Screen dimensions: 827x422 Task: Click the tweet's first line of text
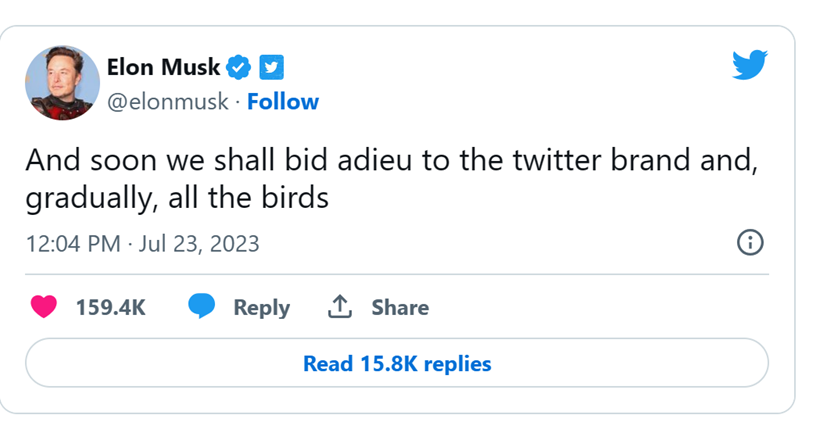click(389, 162)
